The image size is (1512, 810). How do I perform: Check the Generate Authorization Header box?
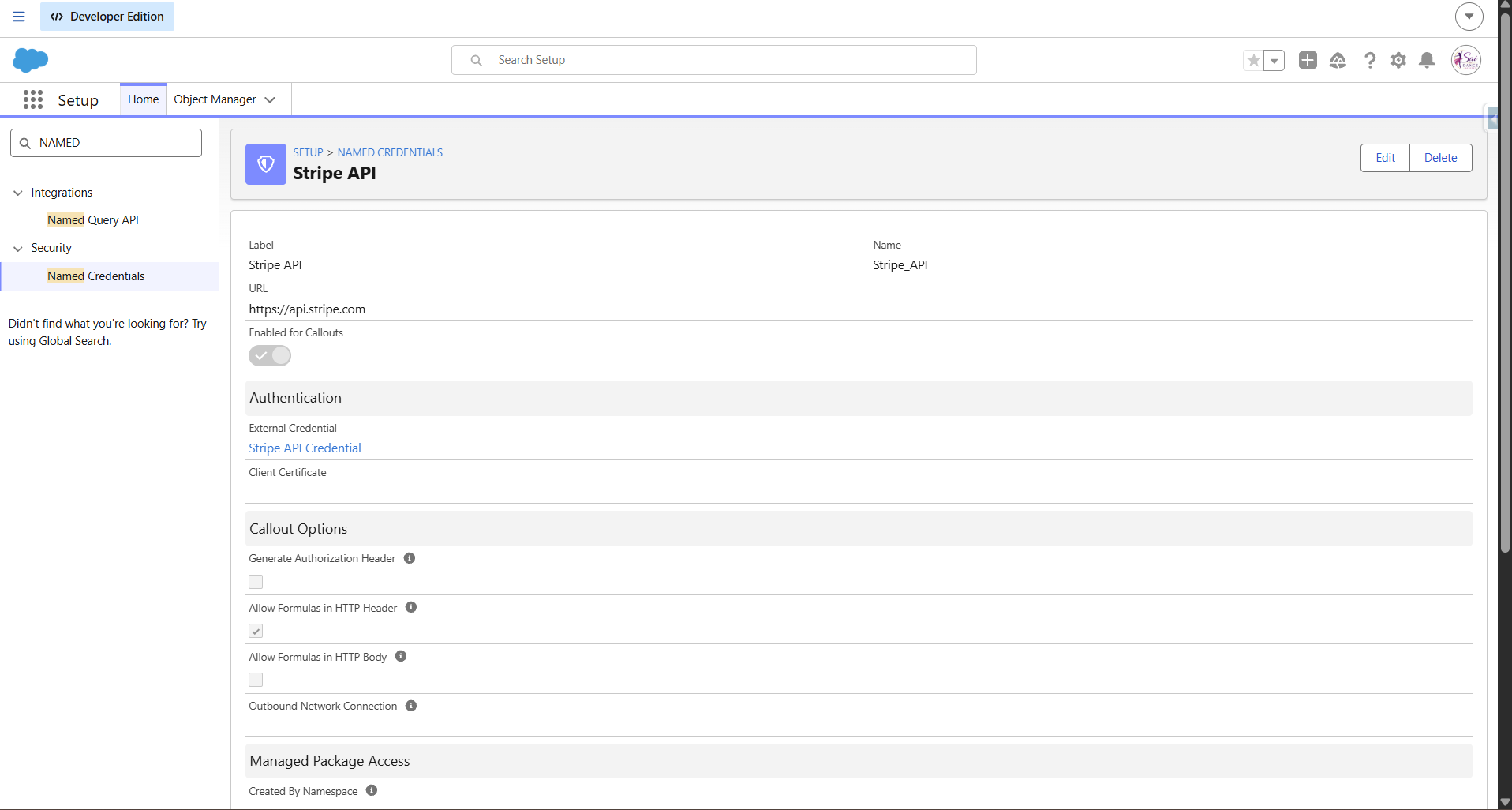click(x=256, y=582)
